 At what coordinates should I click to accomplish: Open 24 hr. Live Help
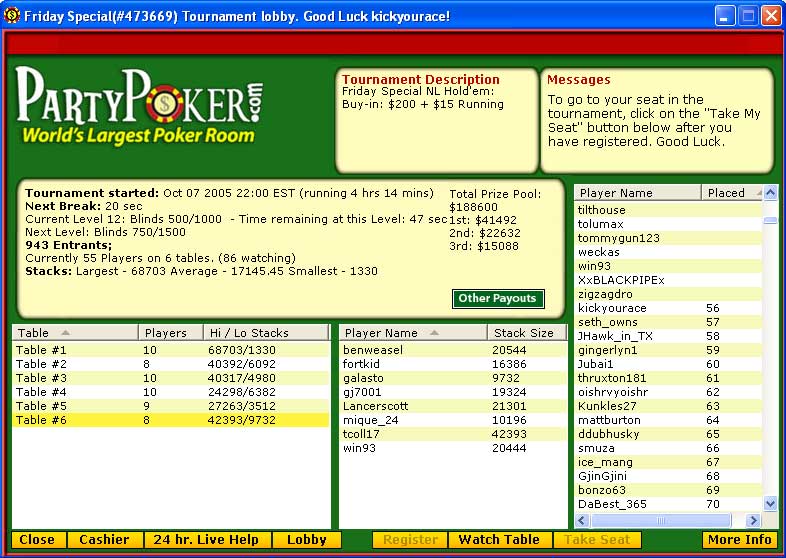point(207,540)
